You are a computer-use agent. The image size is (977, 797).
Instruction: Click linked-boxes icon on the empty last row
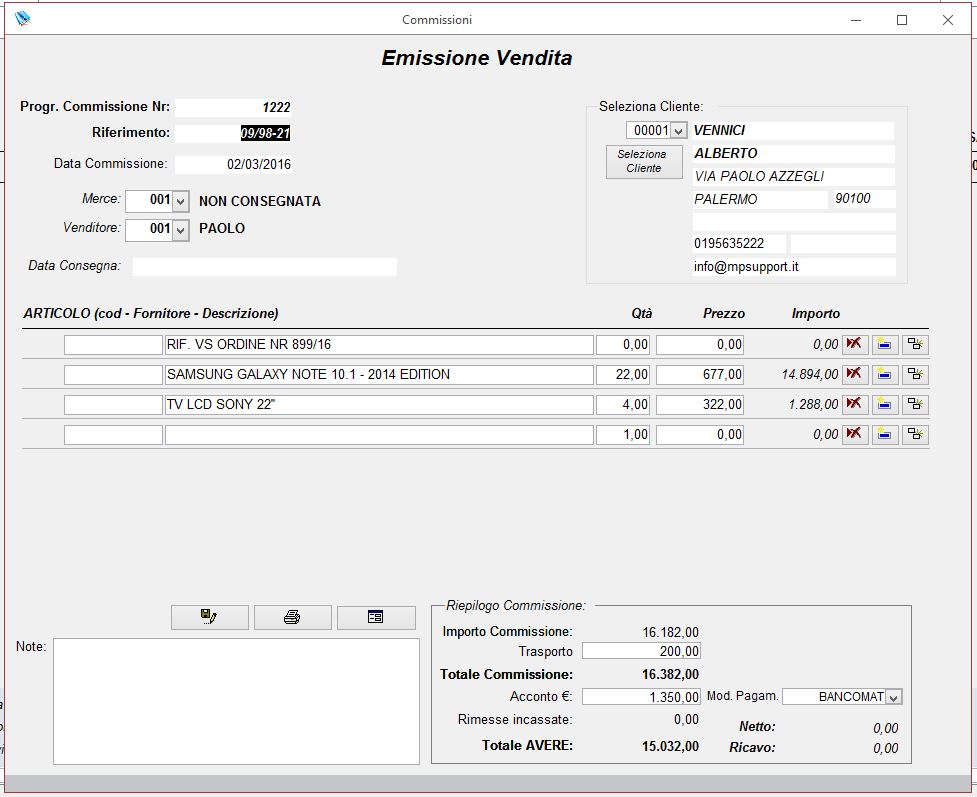pyautogui.click(x=914, y=434)
